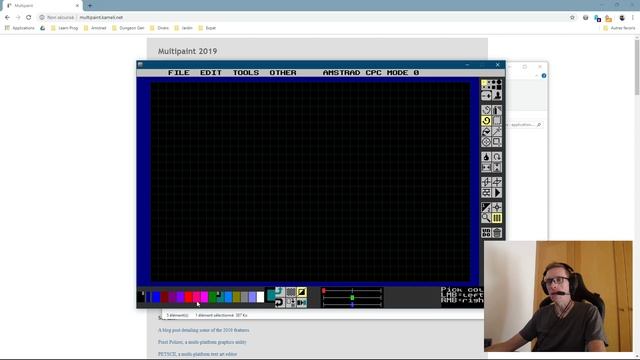Click the green RGB slider handle
Screen dimensions: 640x360
pyautogui.click(x=352, y=298)
